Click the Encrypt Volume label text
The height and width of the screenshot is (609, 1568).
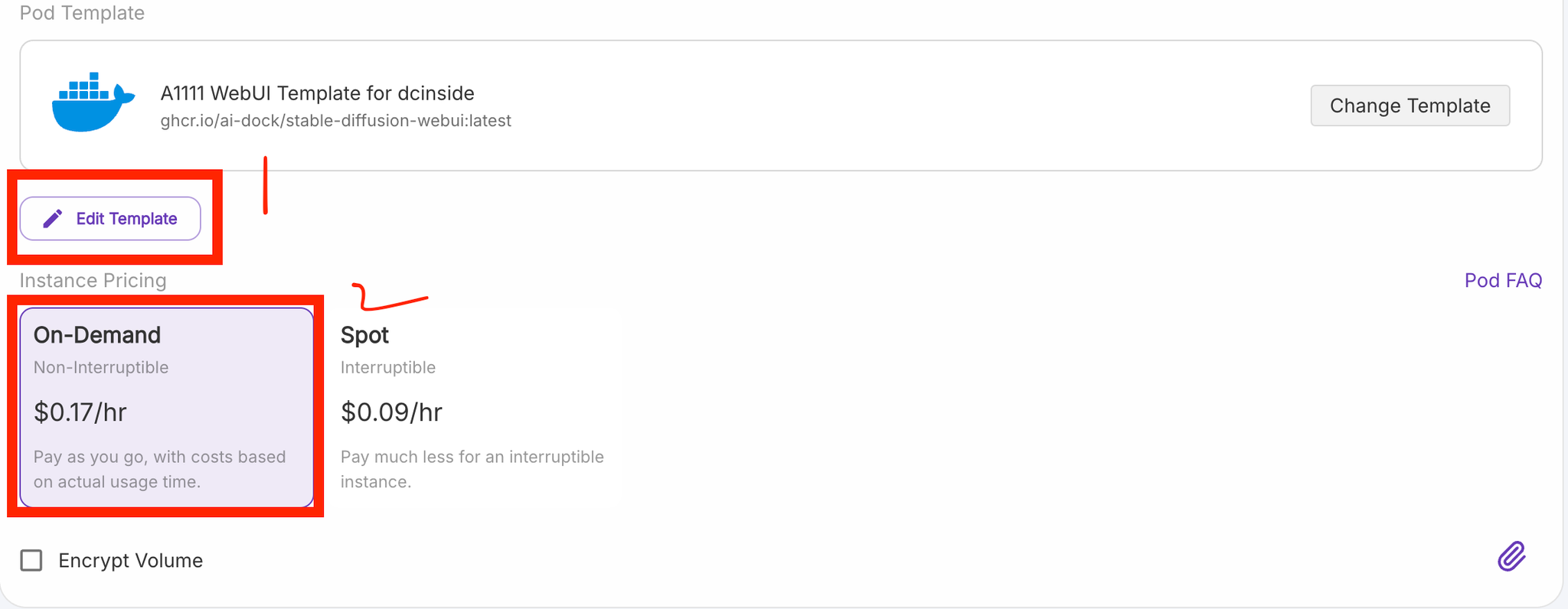tap(130, 560)
